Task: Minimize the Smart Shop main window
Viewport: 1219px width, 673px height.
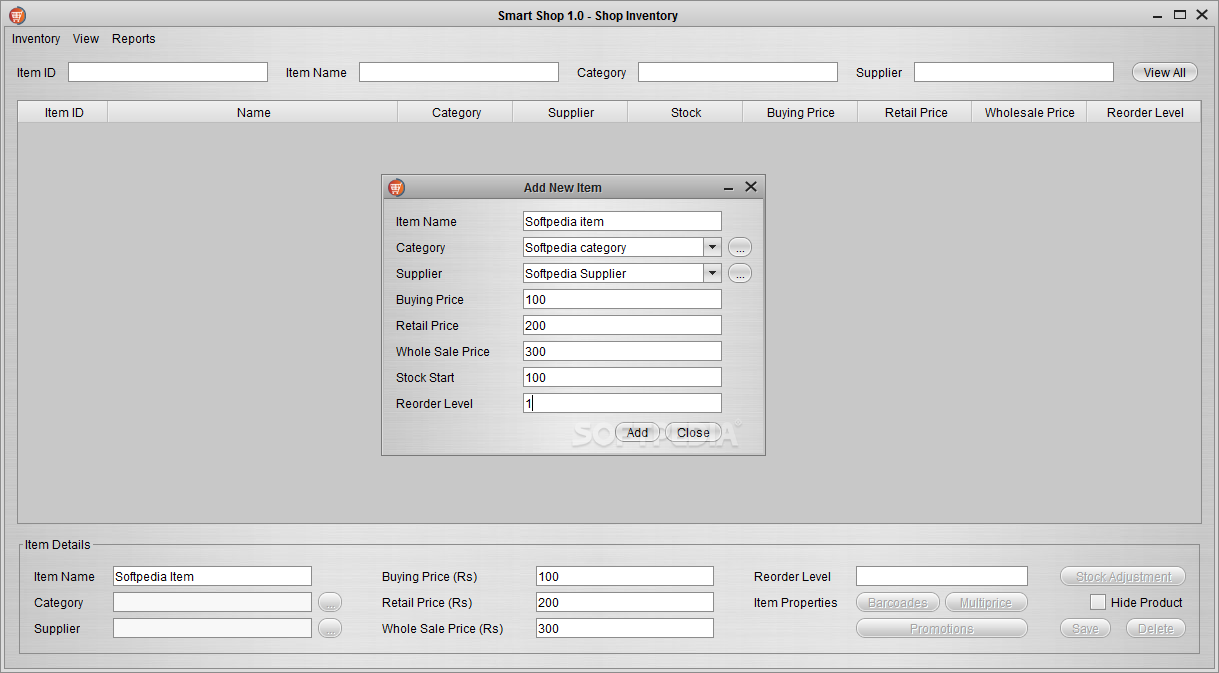Action: click(1157, 15)
